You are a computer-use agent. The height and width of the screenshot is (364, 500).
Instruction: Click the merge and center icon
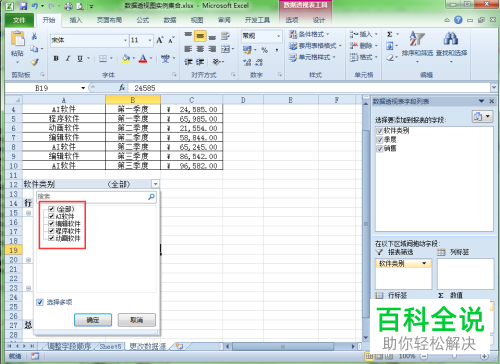(225, 49)
